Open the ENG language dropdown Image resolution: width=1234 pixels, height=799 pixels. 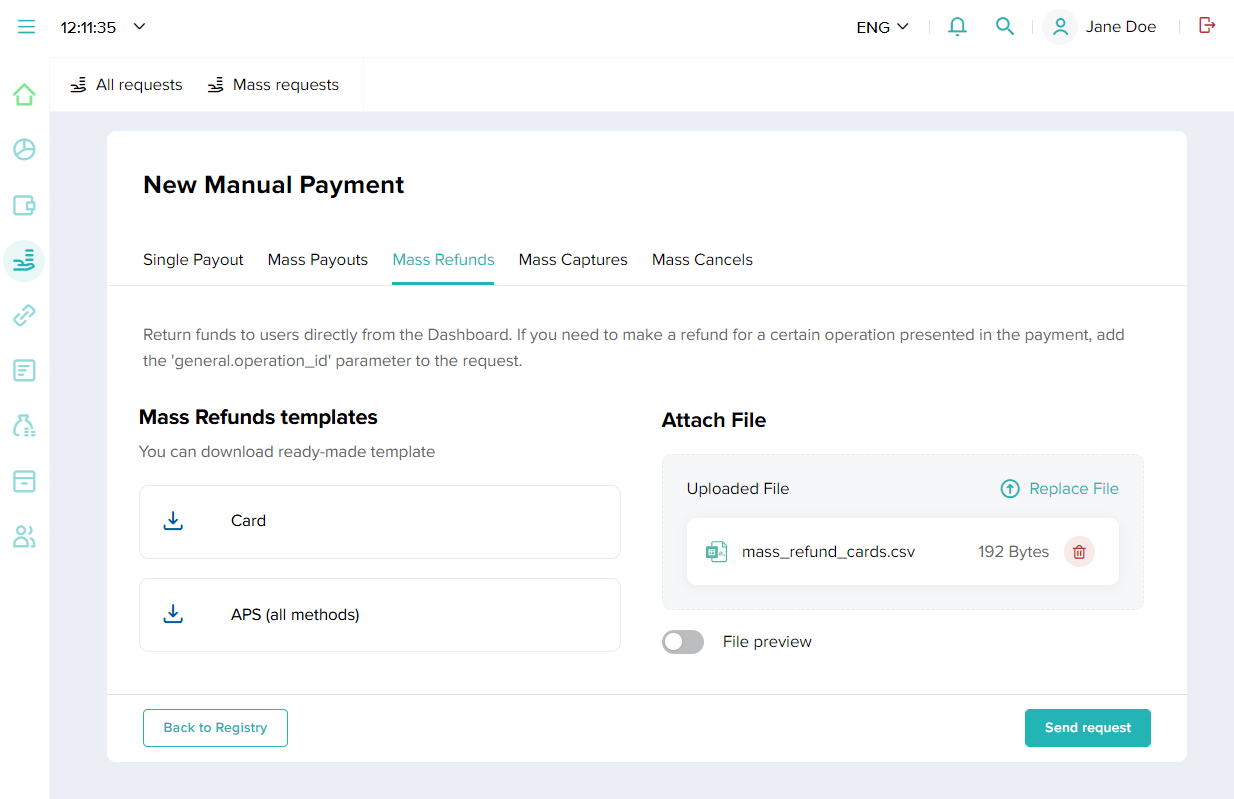882,27
